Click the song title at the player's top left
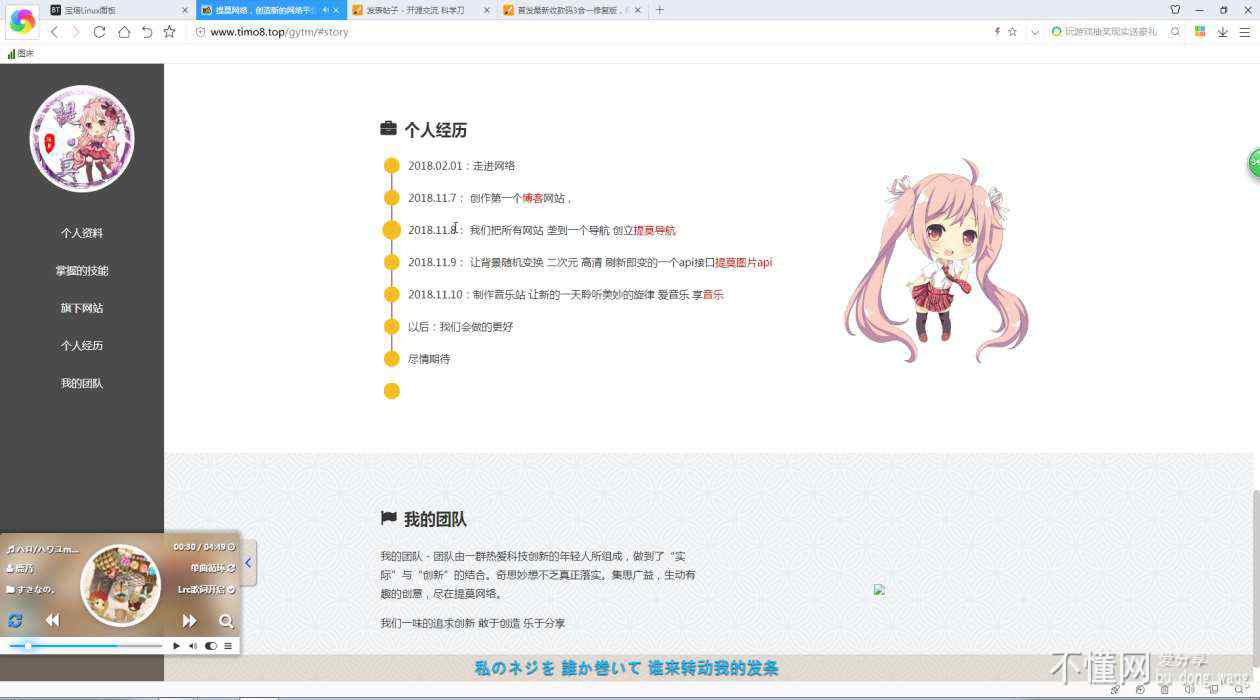This screenshot has width=1260, height=700. point(42,548)
